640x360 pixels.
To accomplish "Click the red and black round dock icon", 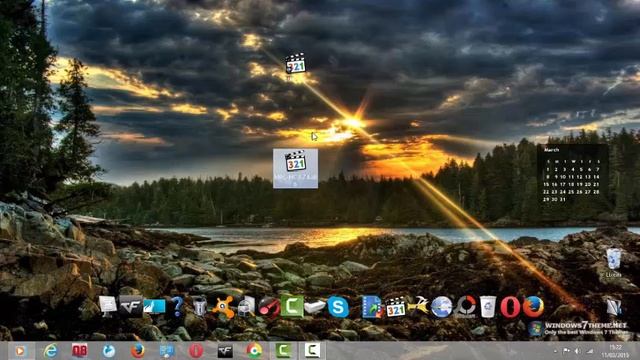I will tap(269, 307).
